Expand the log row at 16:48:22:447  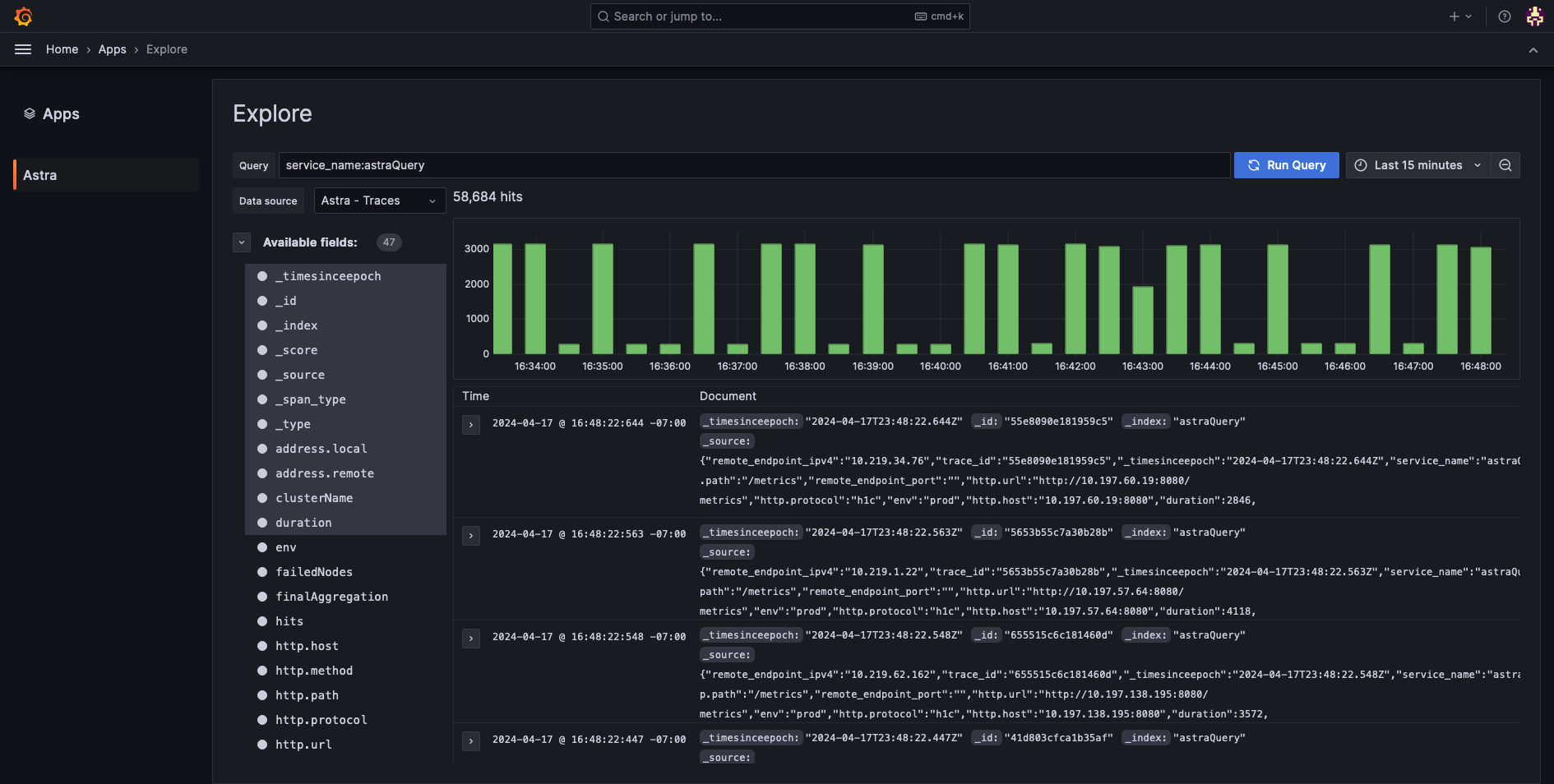click(x=471, y=741)
